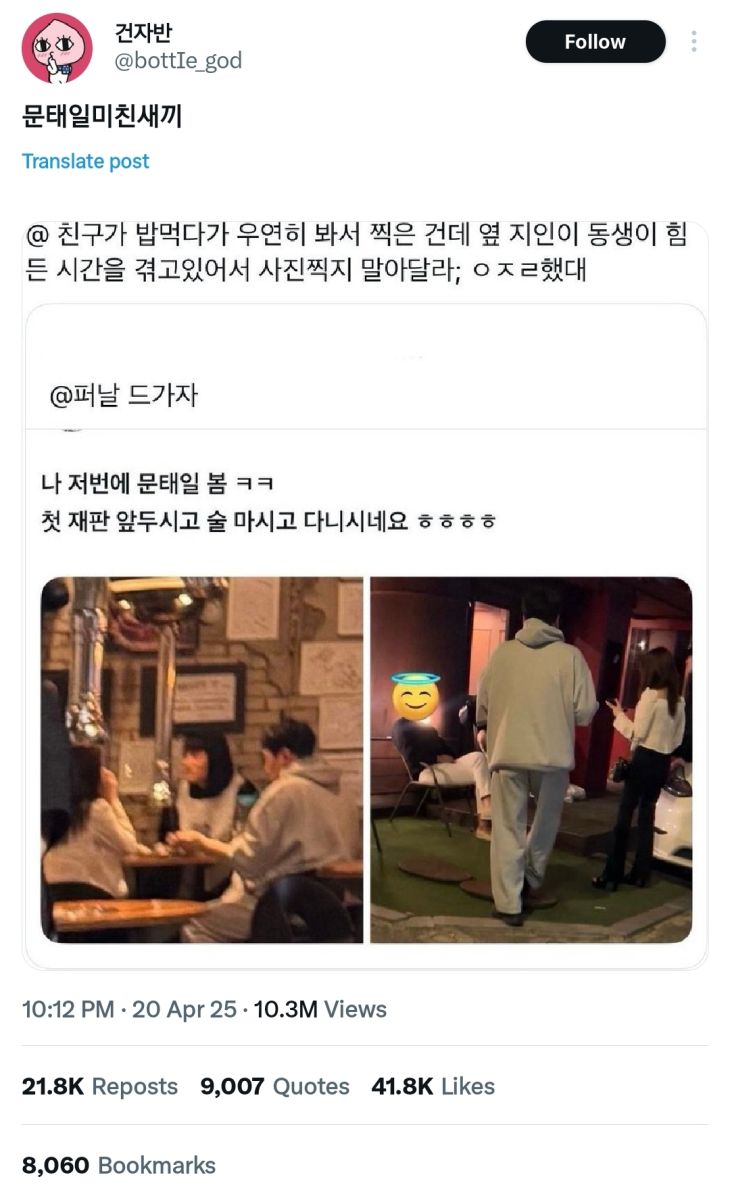730x1200 pixels.
Task: Click the caption starting with @ 친구가 밥먹다가
Action: pyautogui.click(x=358, y=254)
